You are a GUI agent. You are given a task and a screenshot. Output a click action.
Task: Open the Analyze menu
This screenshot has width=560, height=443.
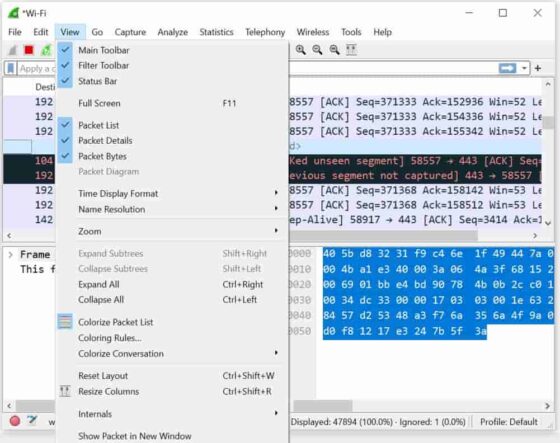pos(173,32)
